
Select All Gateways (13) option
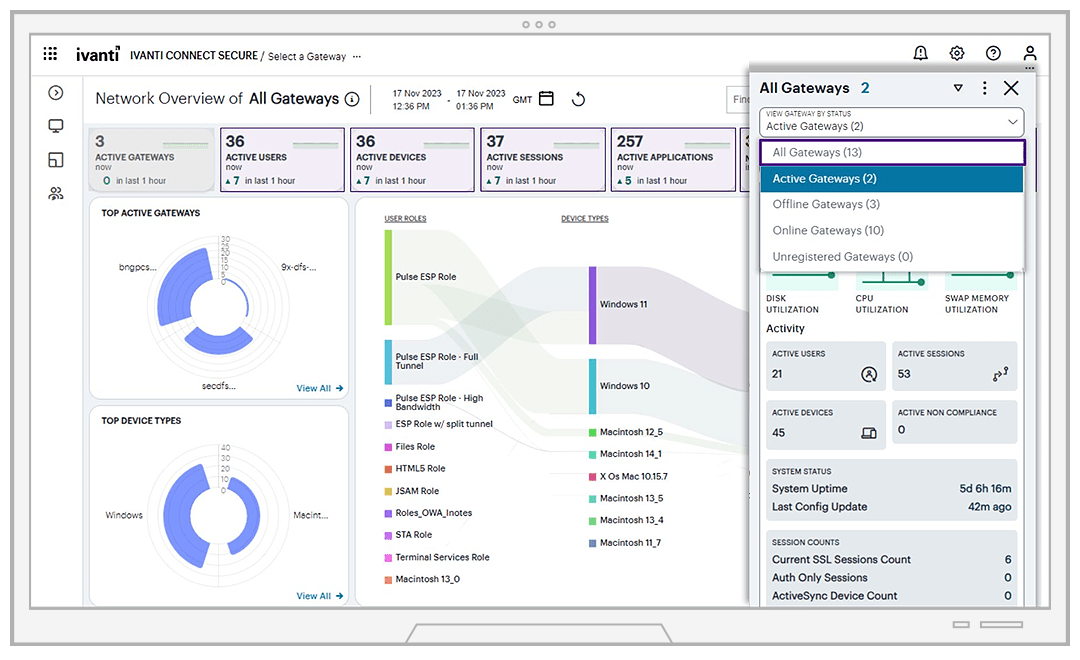click(892, 152)
